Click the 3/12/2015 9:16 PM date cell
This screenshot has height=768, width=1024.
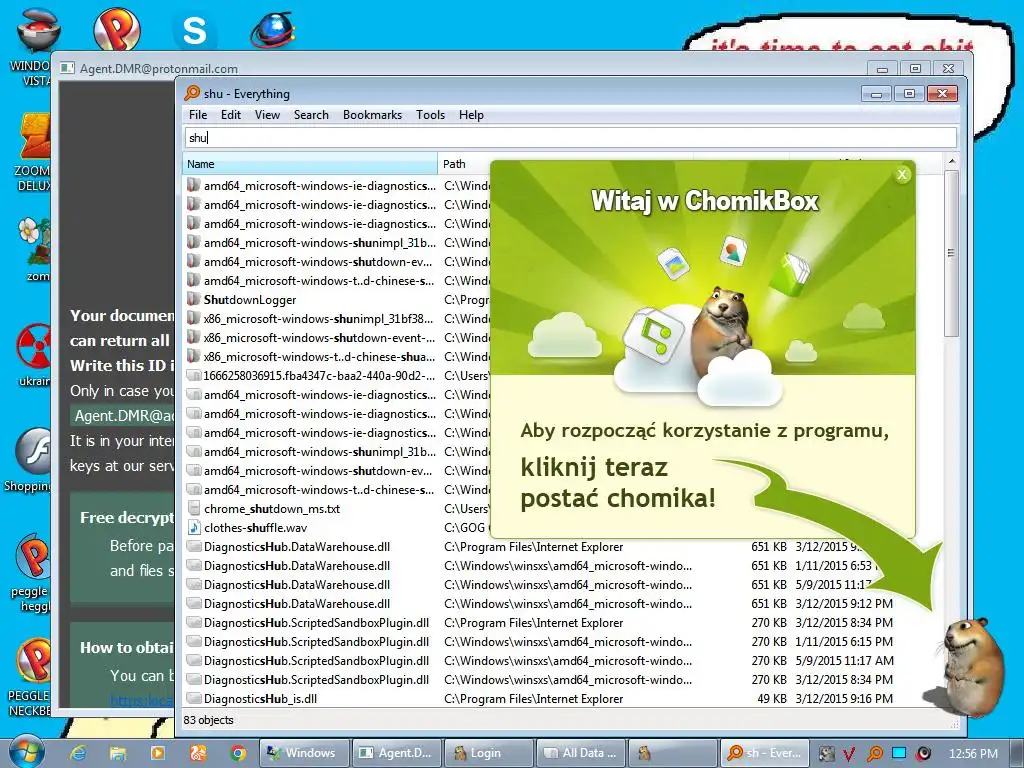(844, 699)
